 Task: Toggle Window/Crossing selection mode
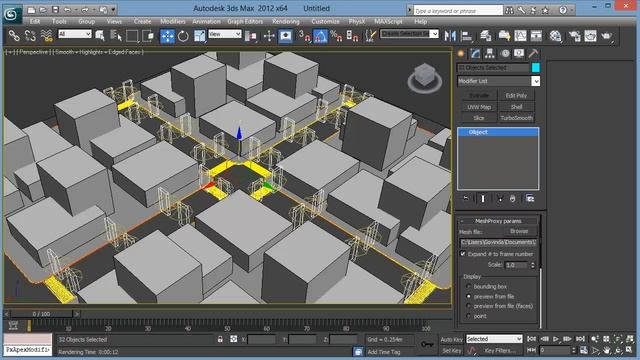[x=148, y=36]
